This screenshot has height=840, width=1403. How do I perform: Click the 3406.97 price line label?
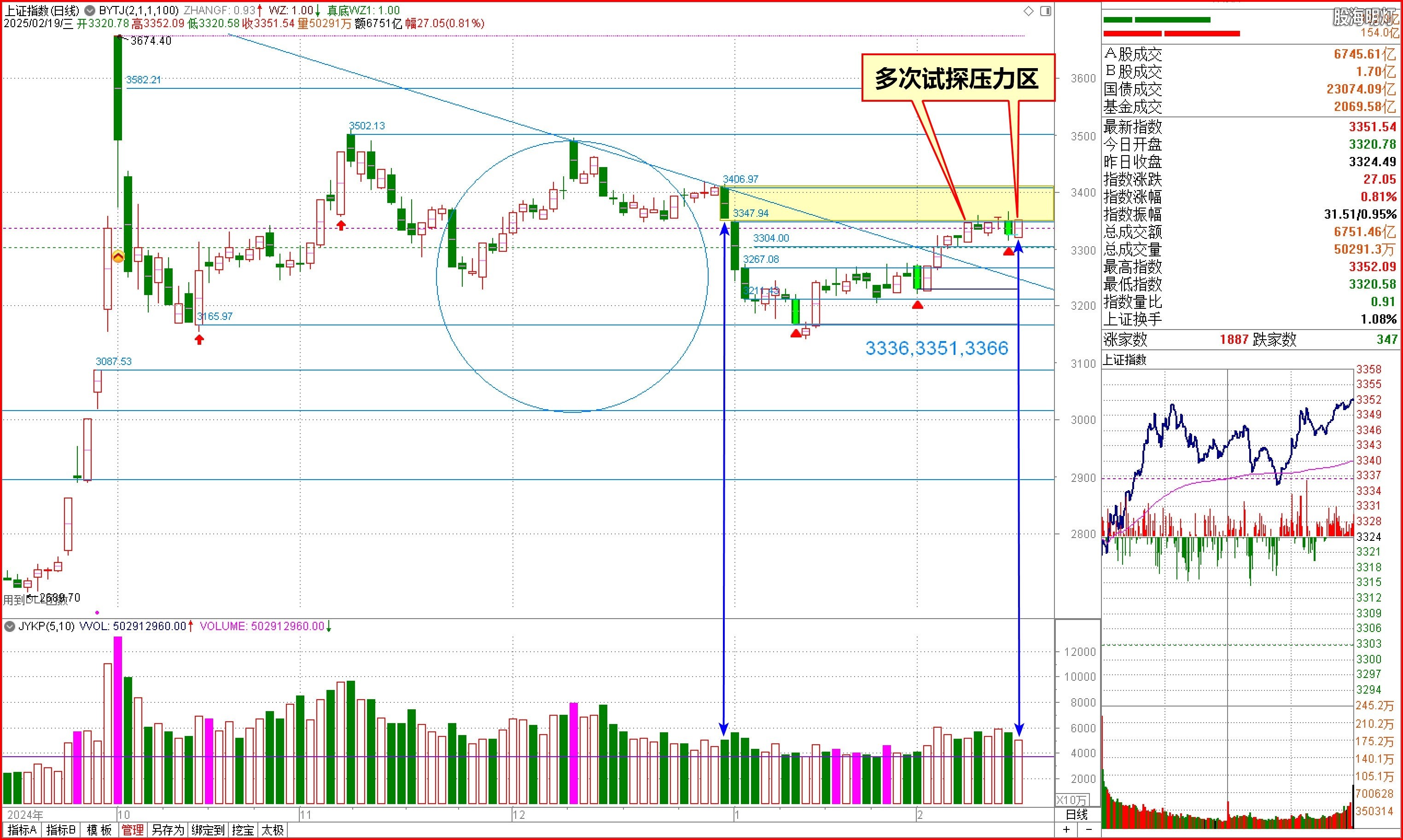[740, 180]
